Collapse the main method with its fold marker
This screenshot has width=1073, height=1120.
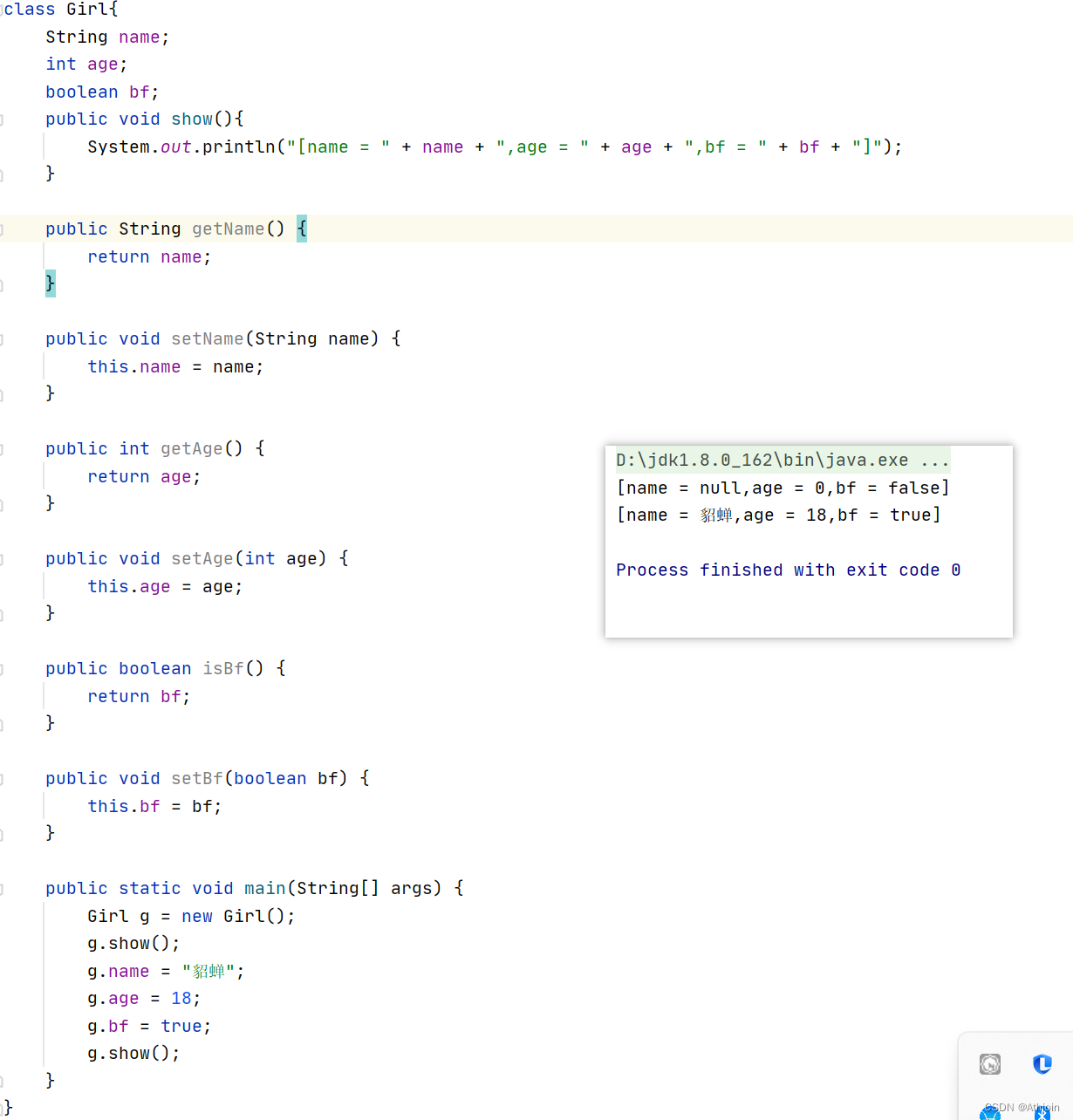pos(3,888)
